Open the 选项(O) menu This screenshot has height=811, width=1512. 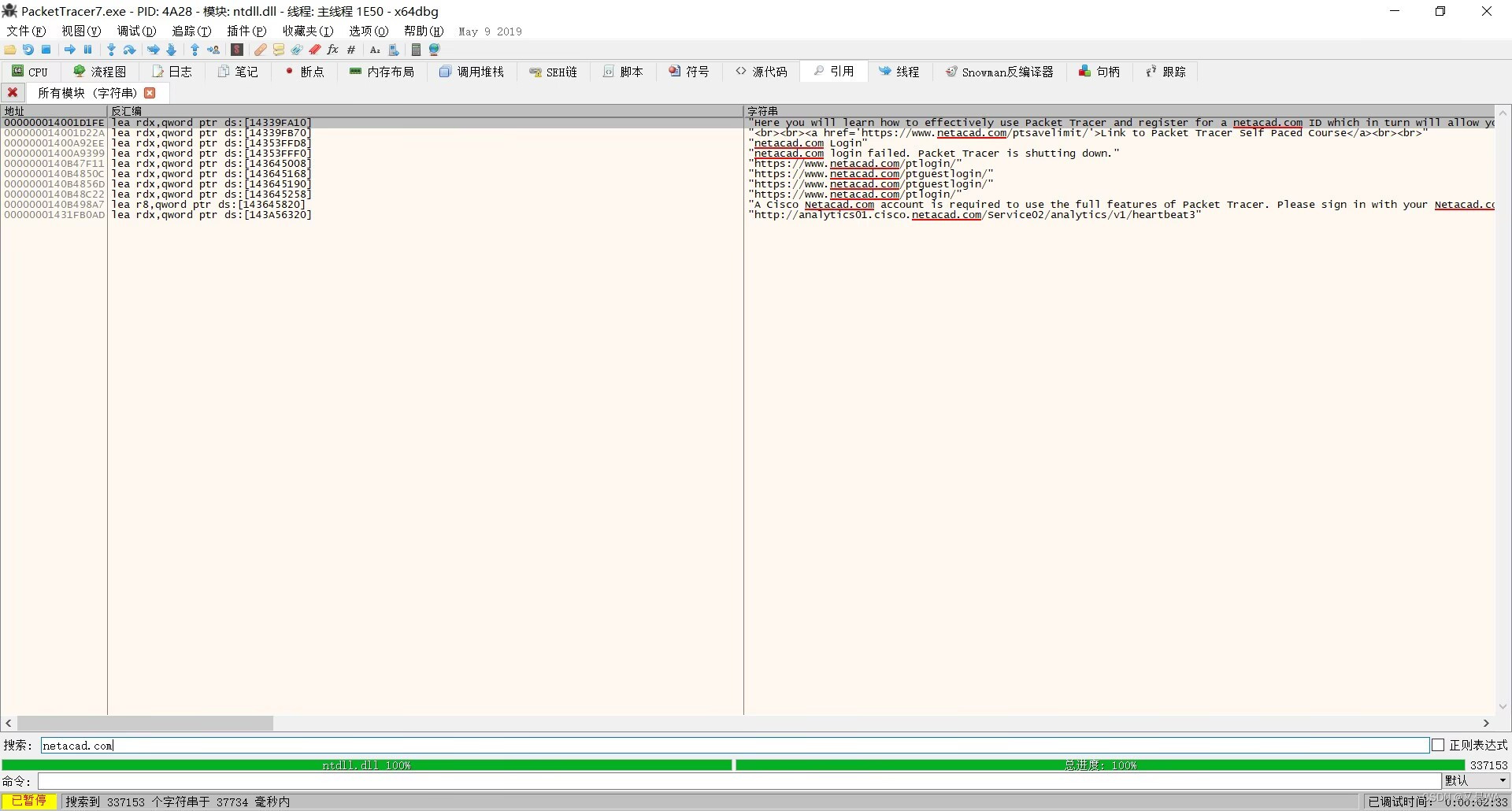[x=369, y=31]
